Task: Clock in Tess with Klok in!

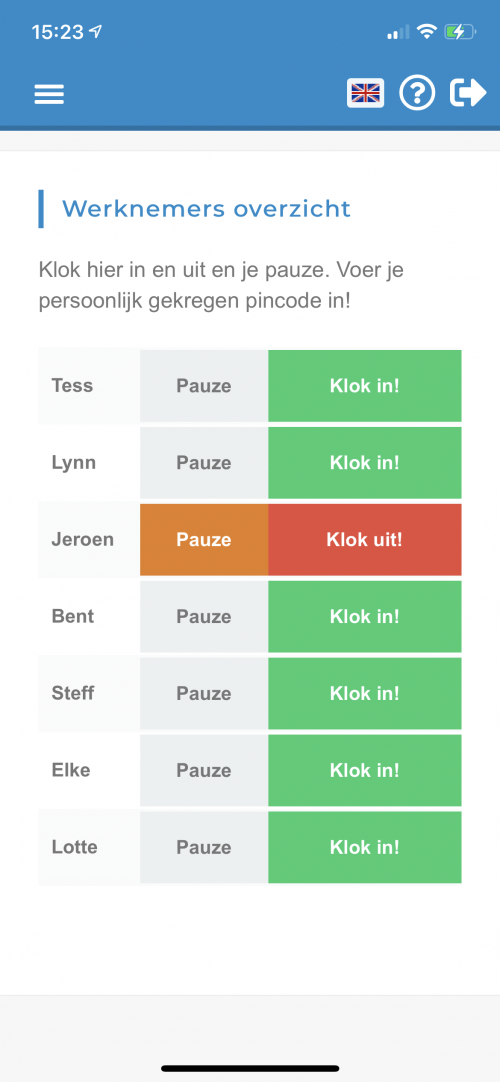Action: pyautogui.click(x=365, y=386)
